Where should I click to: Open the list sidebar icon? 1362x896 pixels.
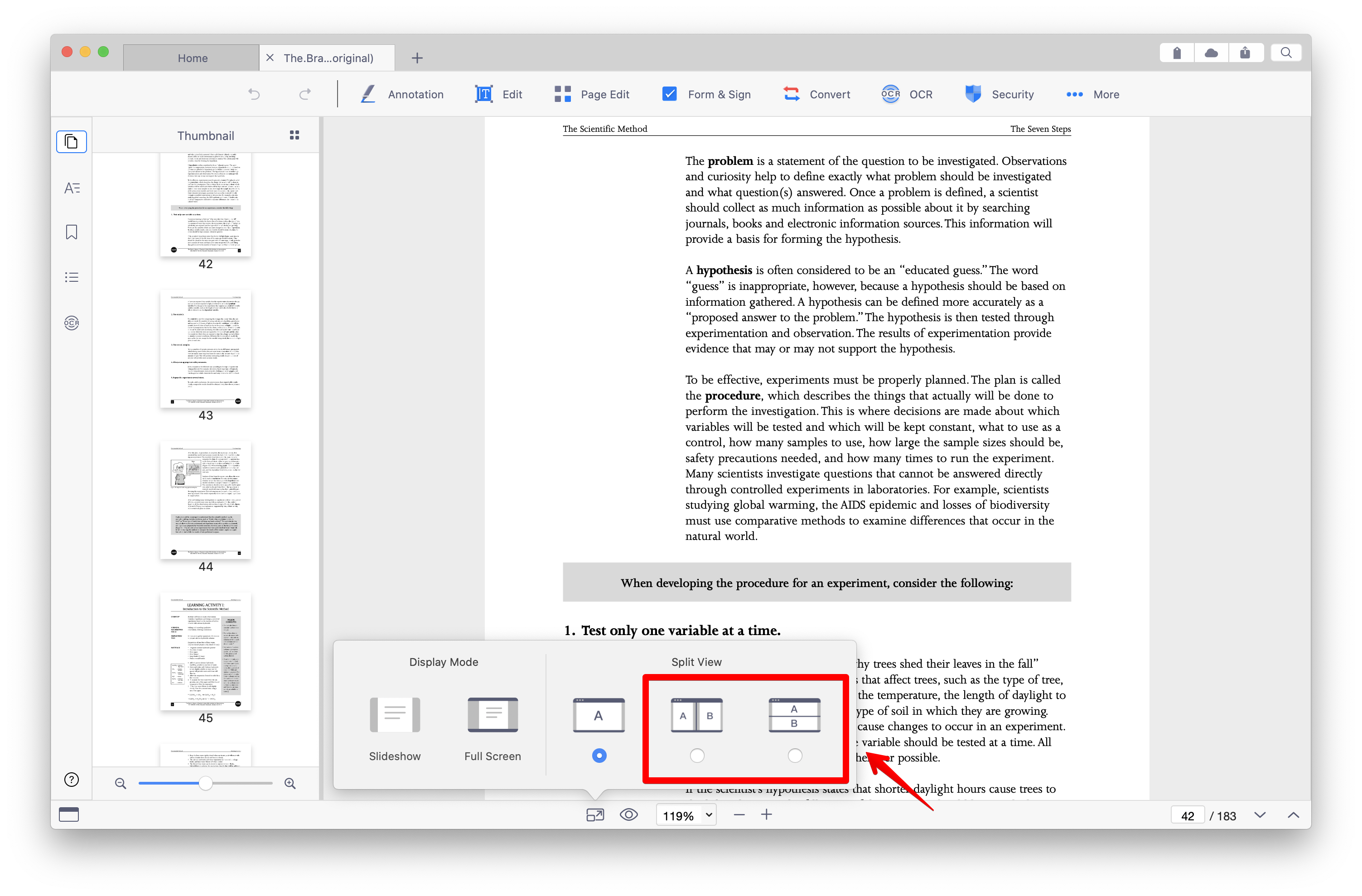click(72, 278)
